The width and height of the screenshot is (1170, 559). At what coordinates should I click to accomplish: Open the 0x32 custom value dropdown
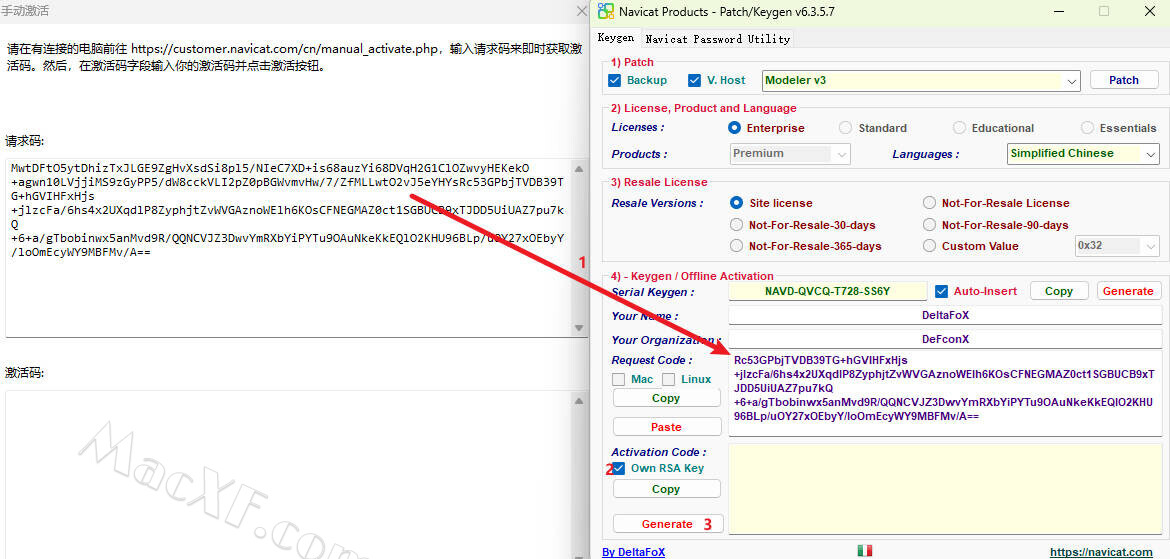pyautogui.click(x=1150, y=246)
